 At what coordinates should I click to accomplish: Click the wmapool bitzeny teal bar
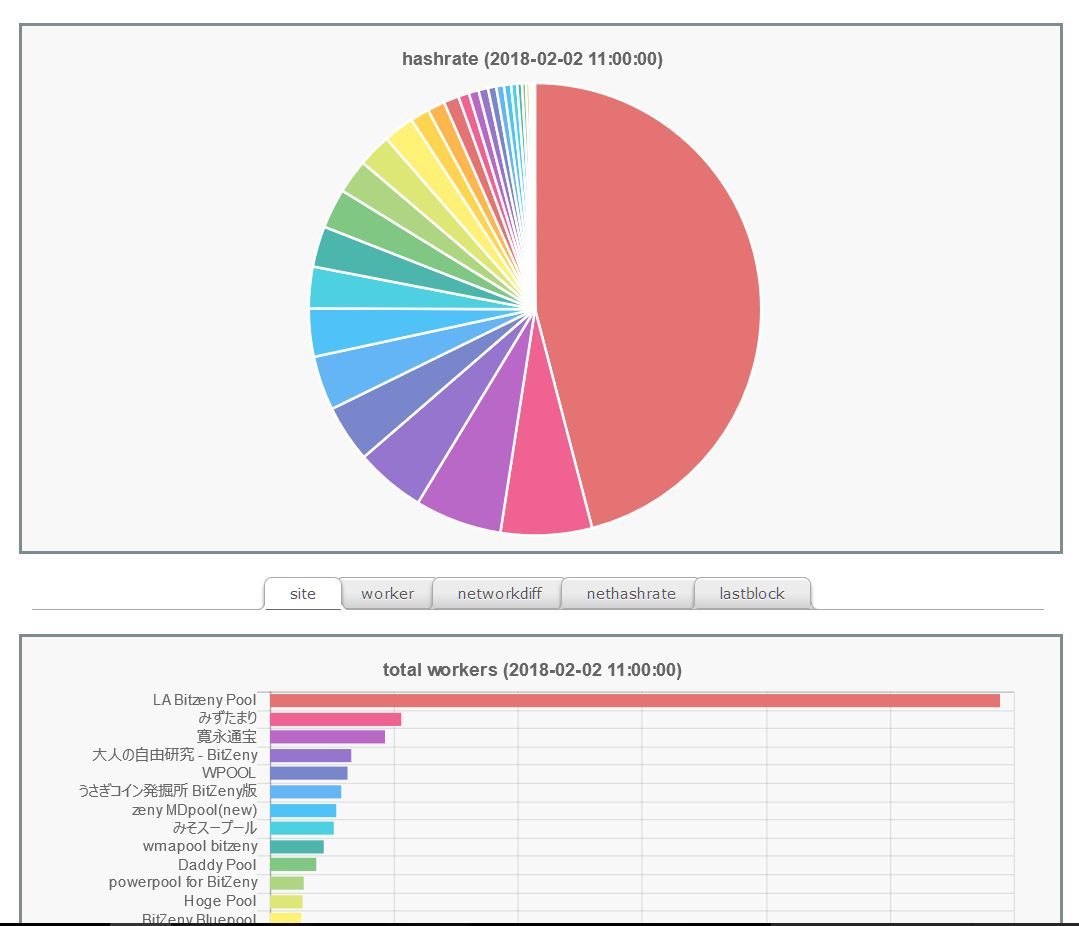pos(297,847)
